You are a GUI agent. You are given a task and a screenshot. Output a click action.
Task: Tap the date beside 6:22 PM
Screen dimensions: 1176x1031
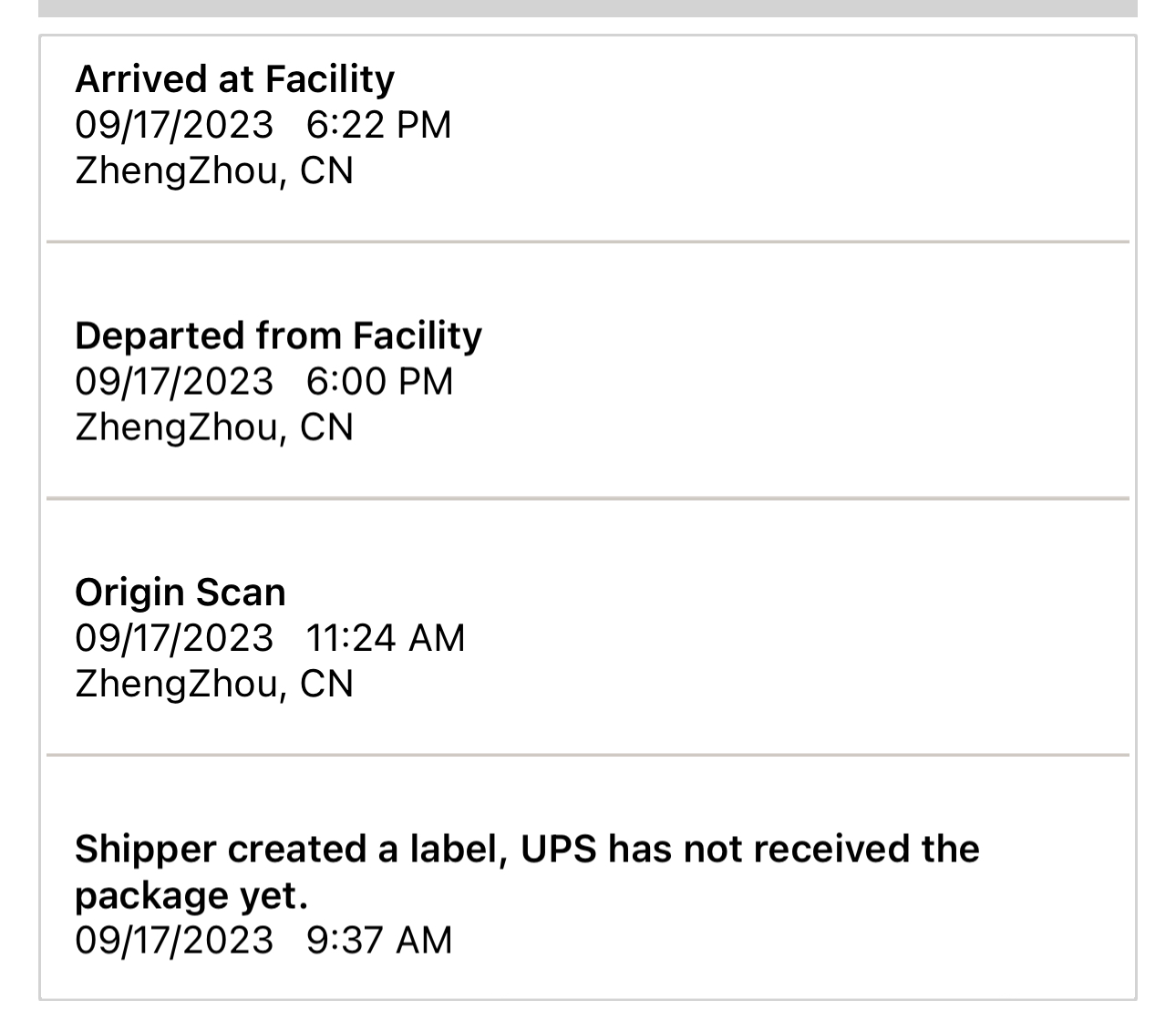point(174,125)
